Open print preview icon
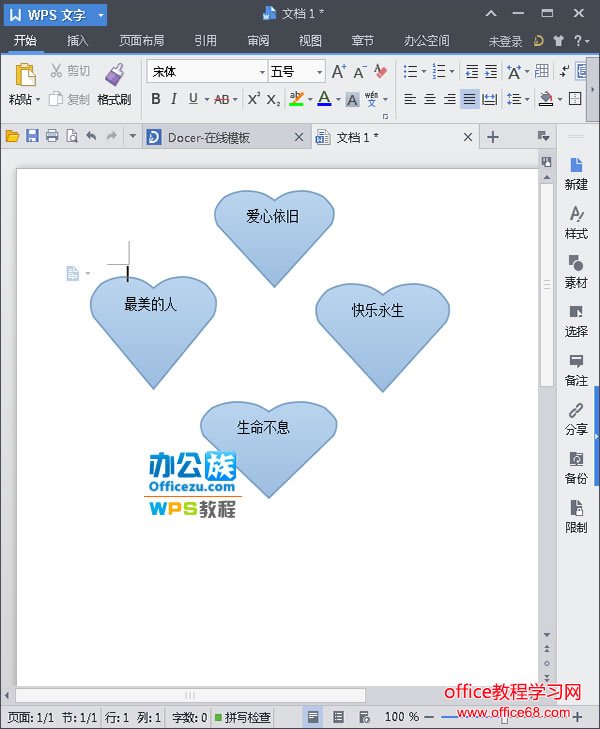 (x=72, y=136)
